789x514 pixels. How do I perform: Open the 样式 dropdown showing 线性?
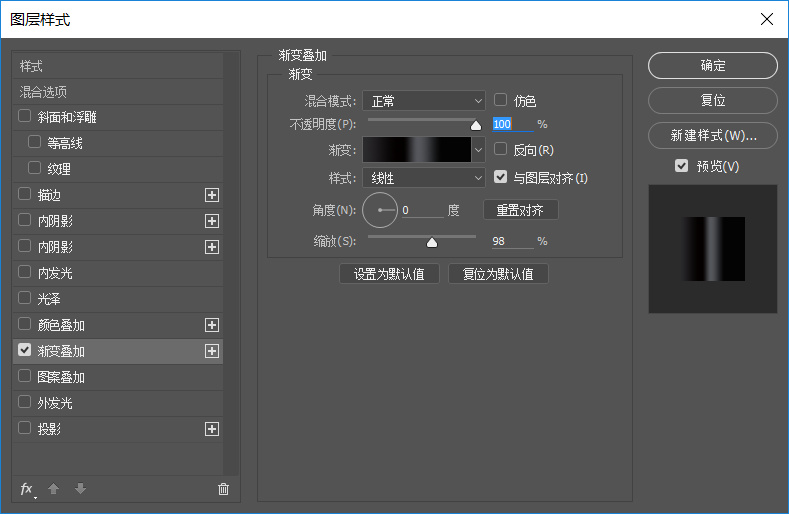coord(424,178)
